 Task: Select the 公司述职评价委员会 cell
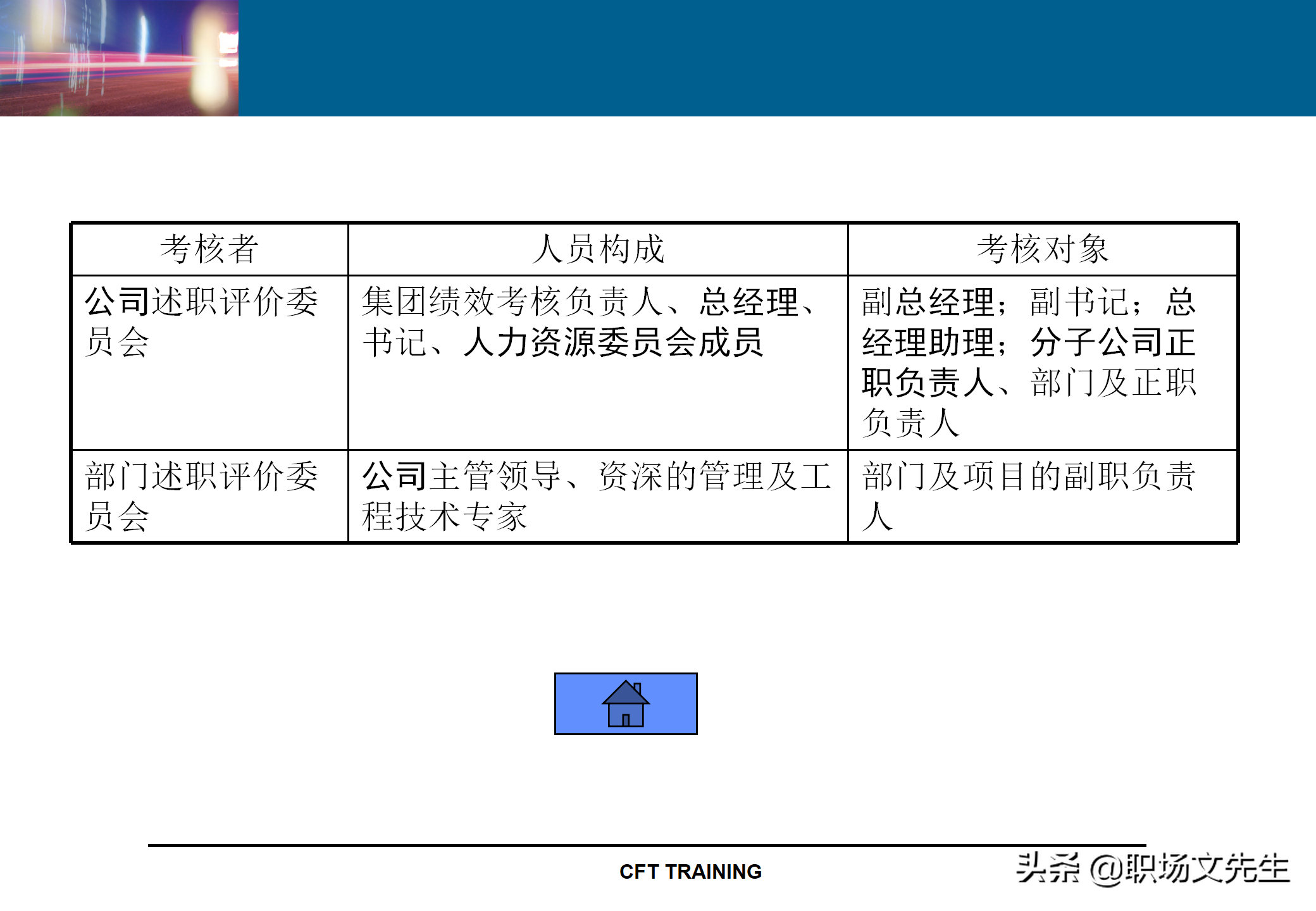pos(201,321)
